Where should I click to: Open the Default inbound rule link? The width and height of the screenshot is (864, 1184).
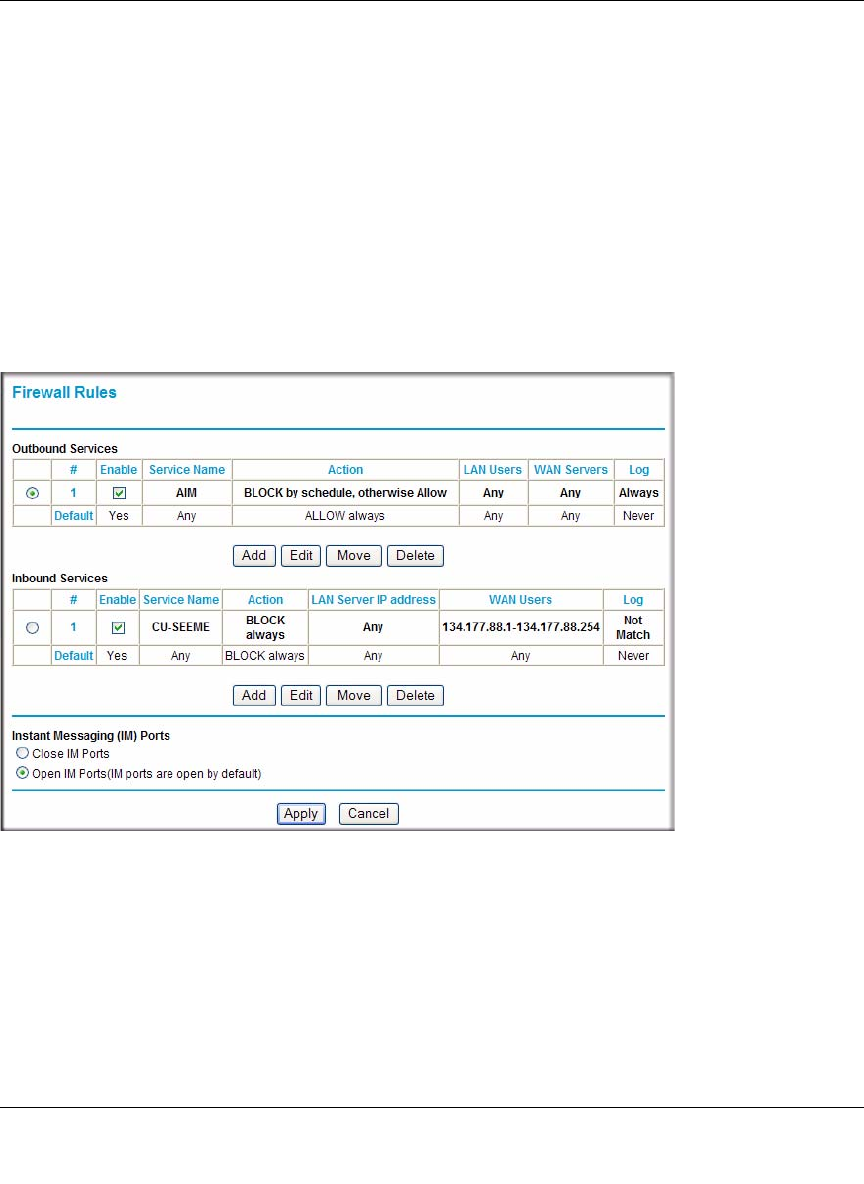(x=73, y=655)
